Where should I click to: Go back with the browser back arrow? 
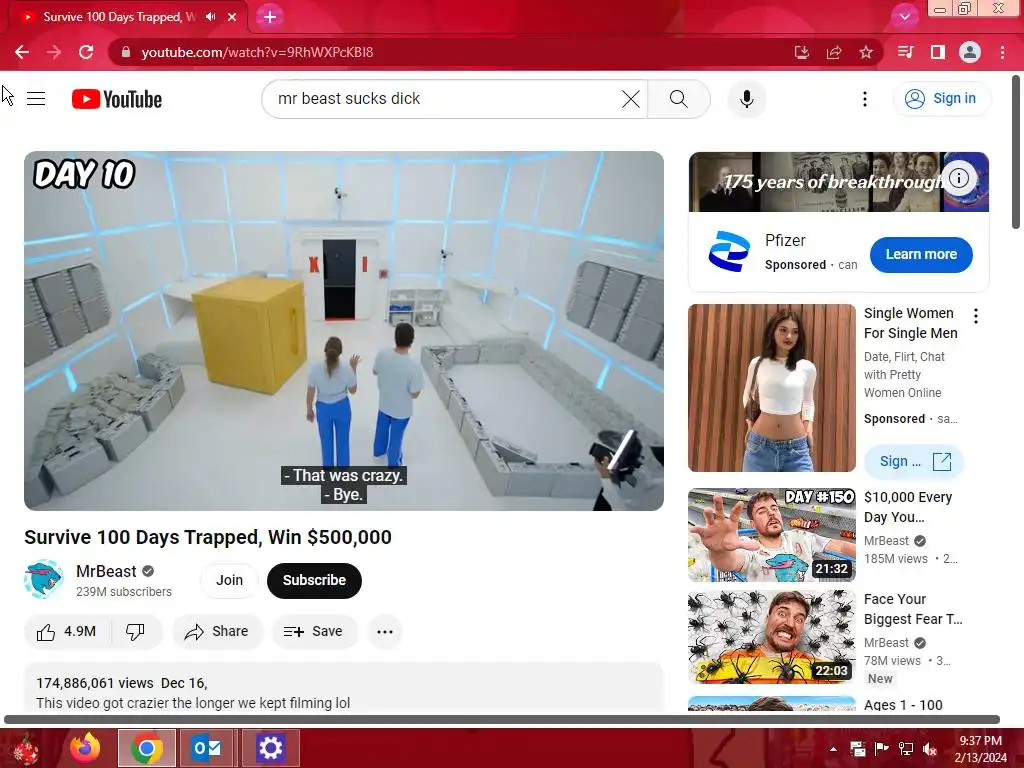tap(22, 52)
